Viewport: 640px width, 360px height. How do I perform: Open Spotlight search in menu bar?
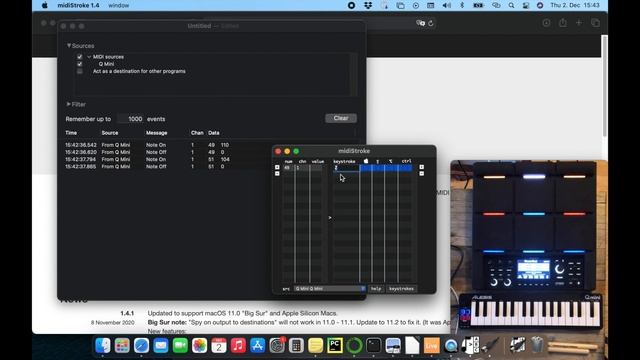511,5
